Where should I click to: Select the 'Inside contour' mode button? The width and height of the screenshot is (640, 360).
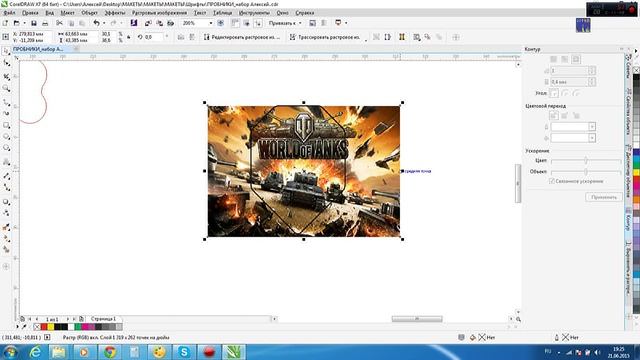tap(564, 60)
